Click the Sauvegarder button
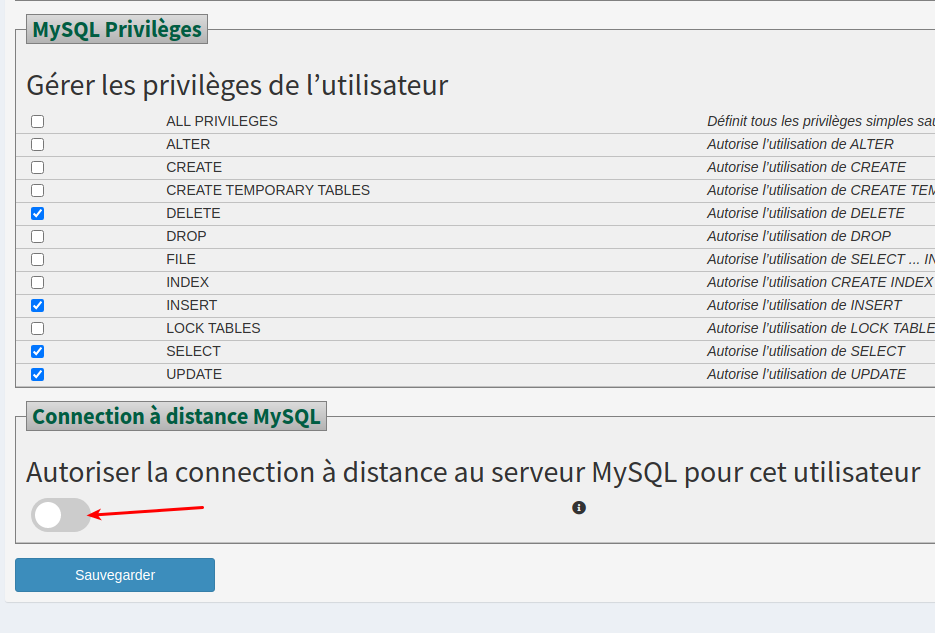Viewport: 935px width, 633px height. (115, 575)
